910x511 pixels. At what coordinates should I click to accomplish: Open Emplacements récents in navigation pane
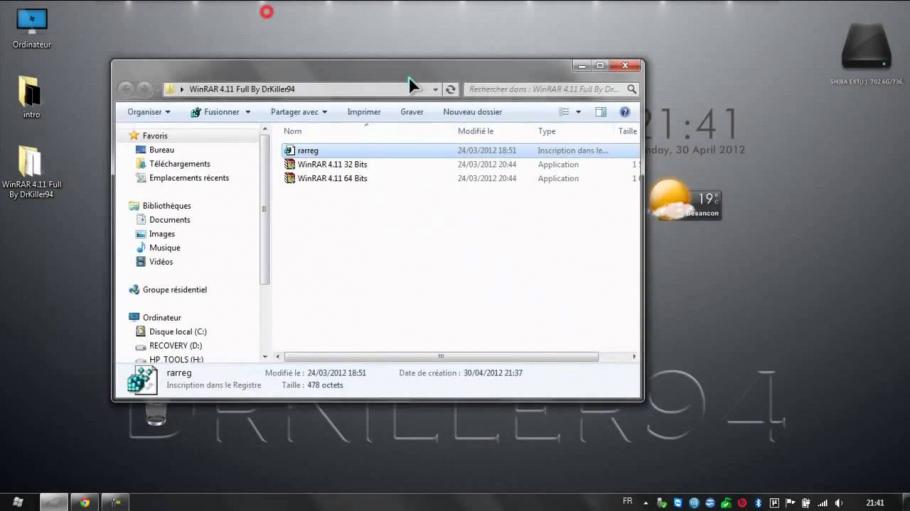(x=189, y=178)
